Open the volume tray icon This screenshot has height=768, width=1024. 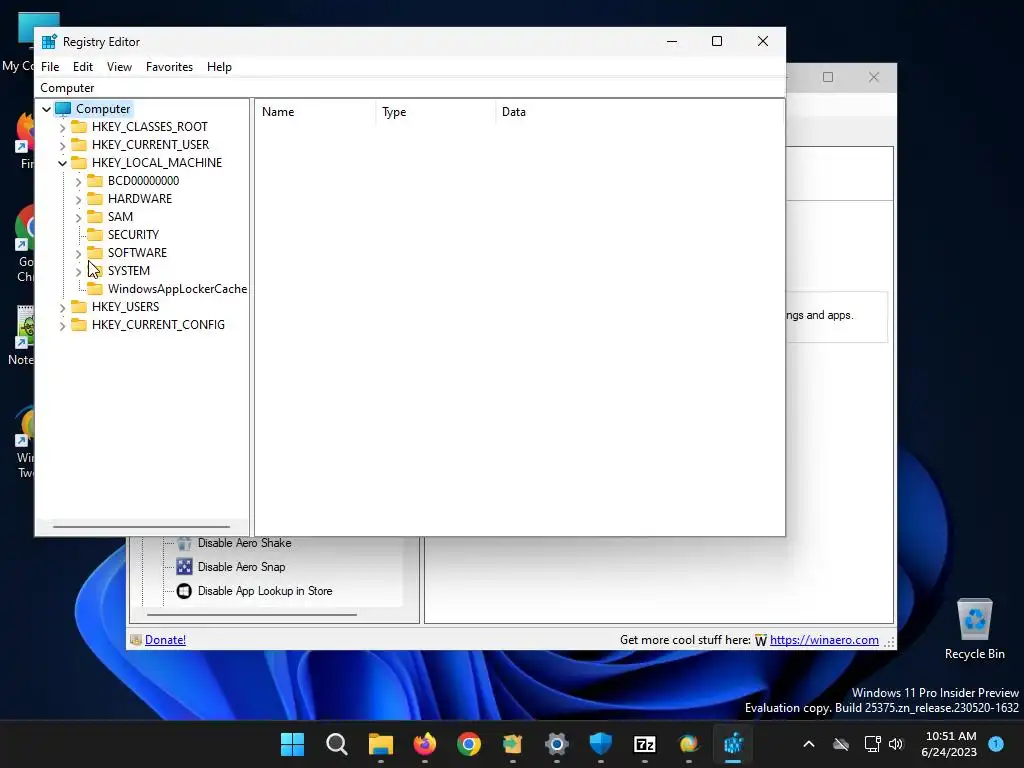(896, 744)
